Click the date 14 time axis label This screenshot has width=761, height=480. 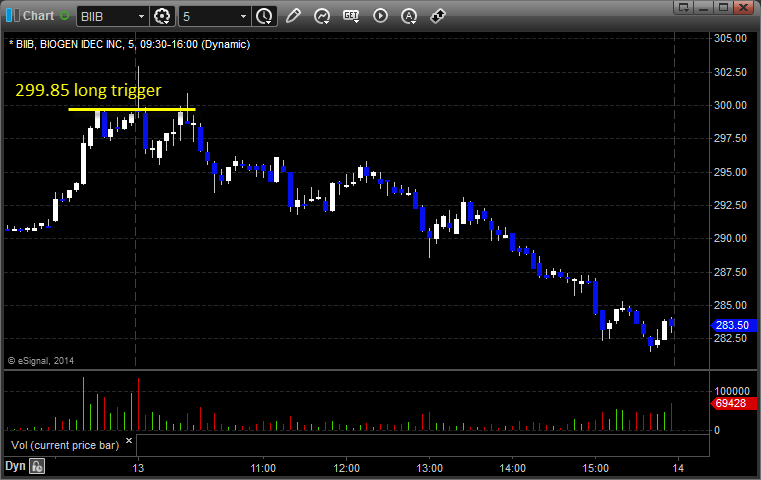click(x=678, y=468)
